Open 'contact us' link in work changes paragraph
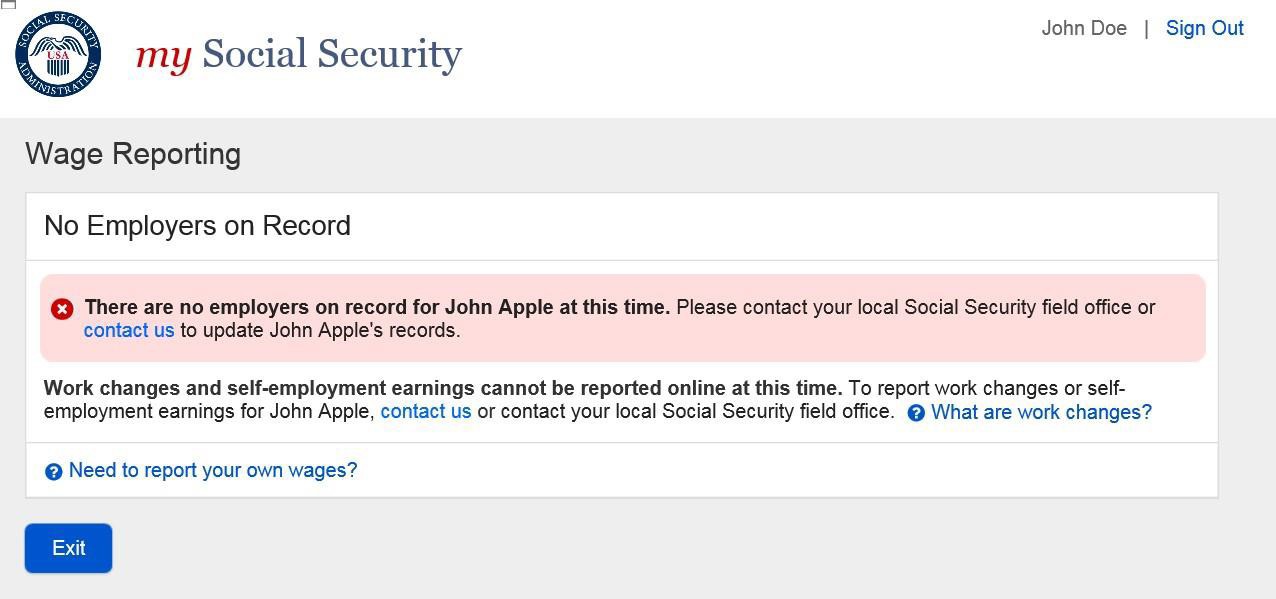1276x599 pixels. point(425,412)
